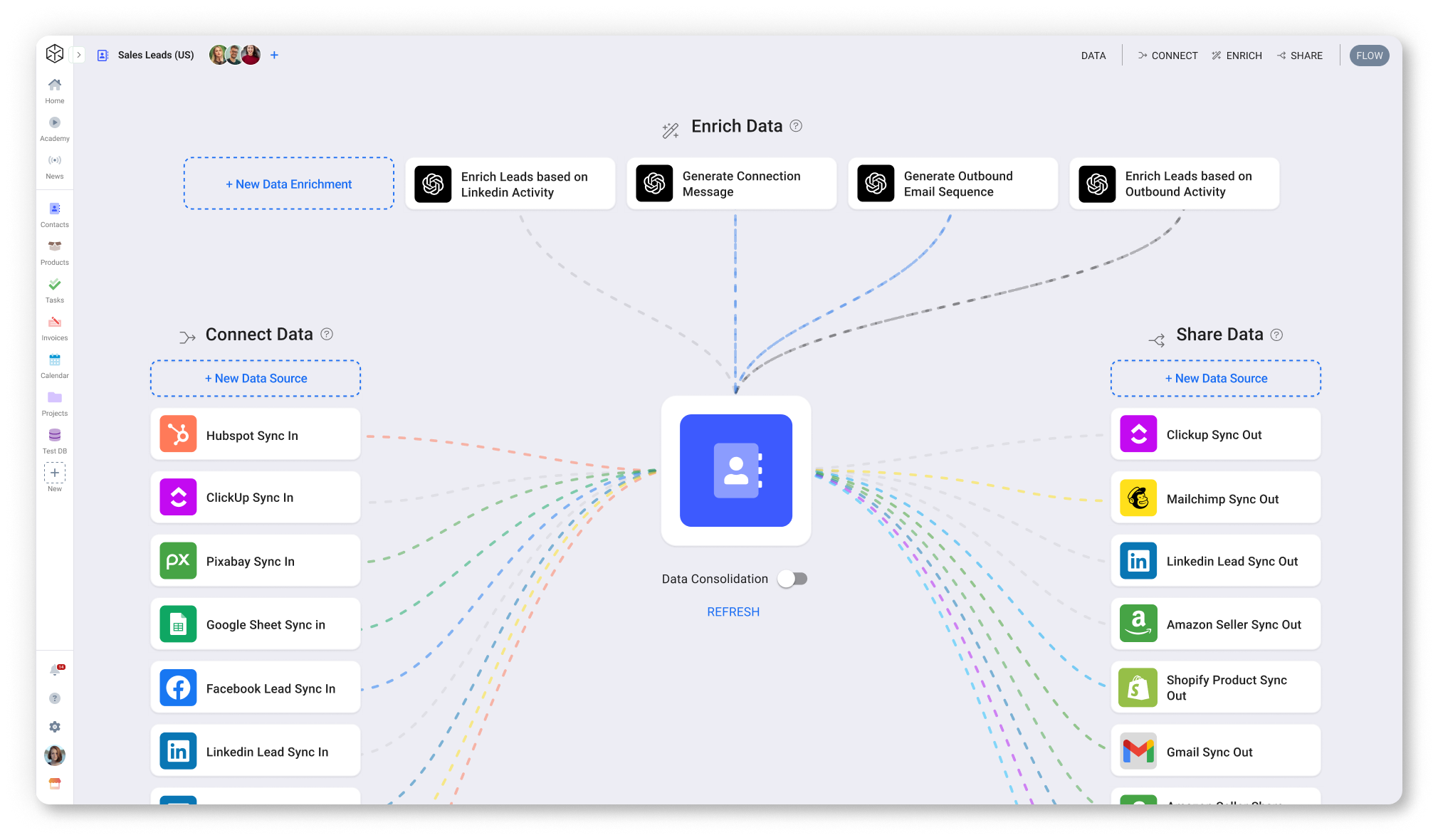
Task: Switch to the DATA tab
Action: [1093, 56]
